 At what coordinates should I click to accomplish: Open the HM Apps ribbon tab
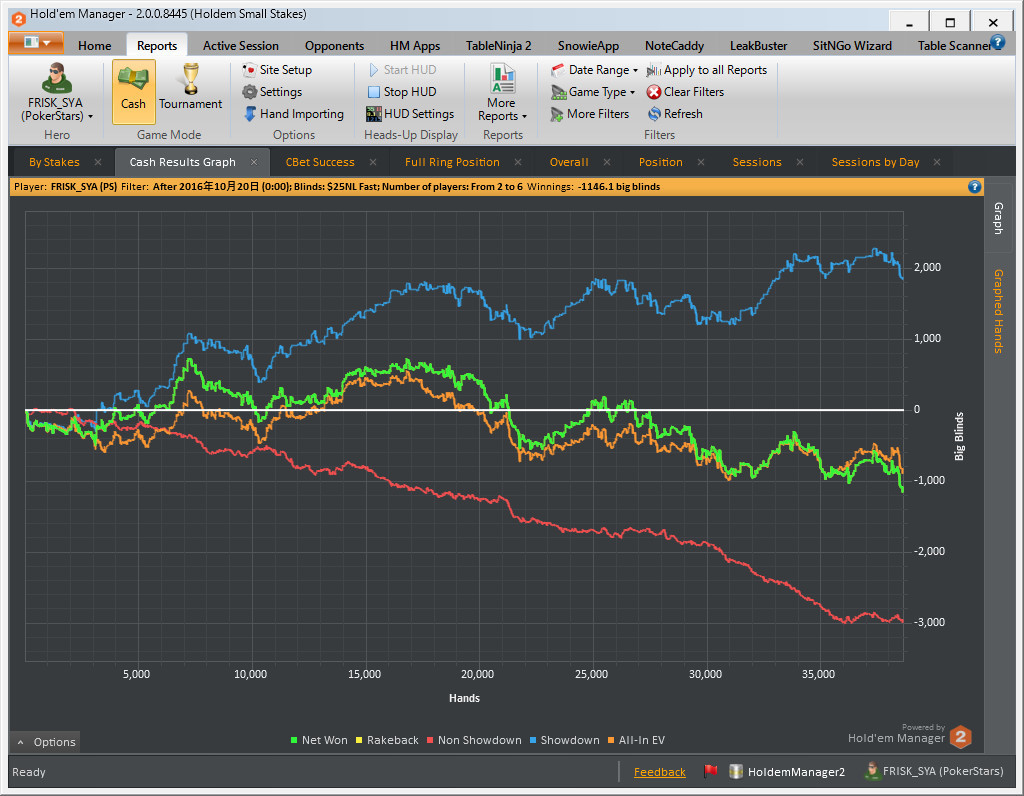[415, 46]
